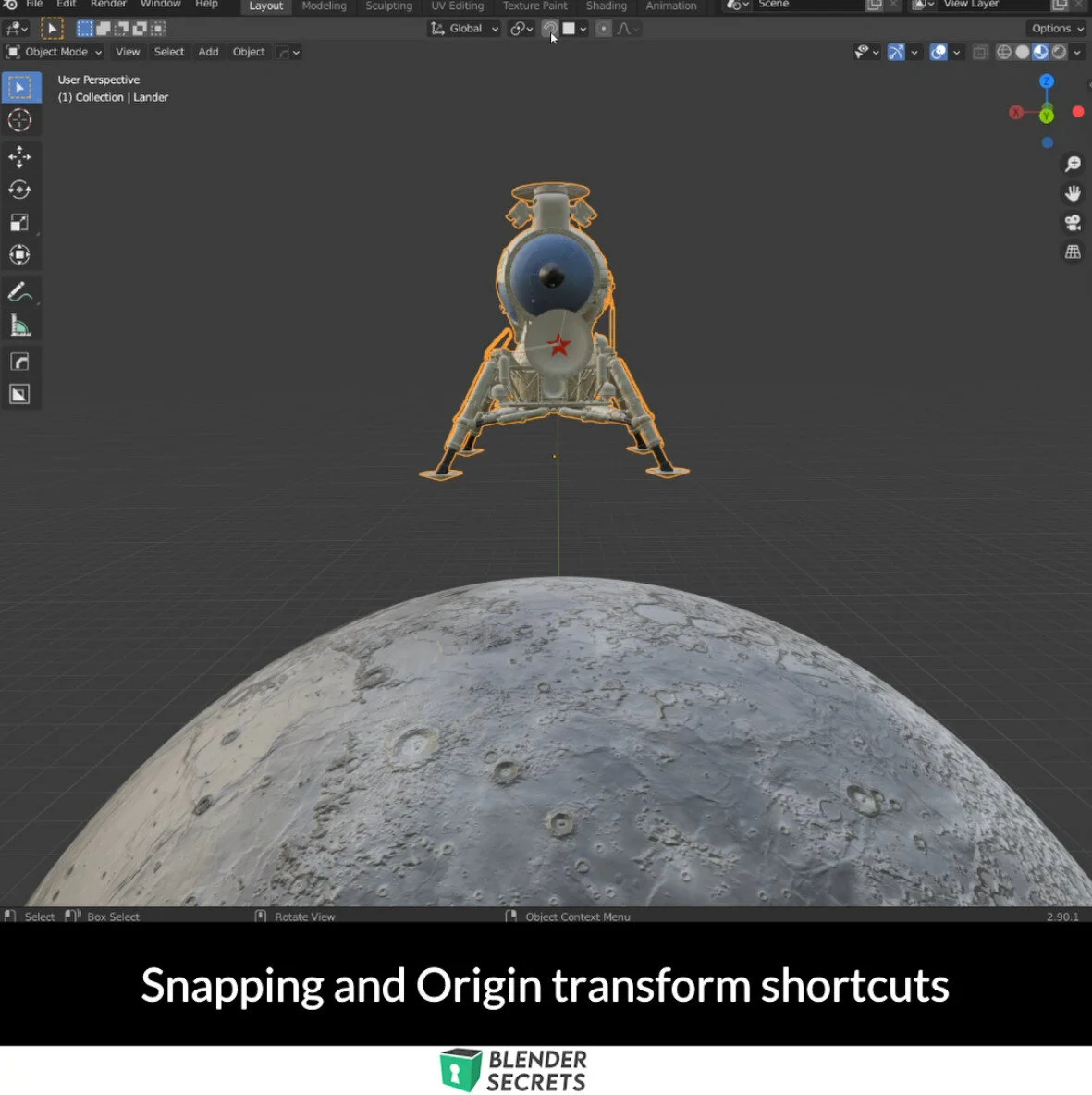Viewport: 1092px width, 1095px height.
Task: Switch to the UV Editing workspace tab
Action: [x=458, y=6]
